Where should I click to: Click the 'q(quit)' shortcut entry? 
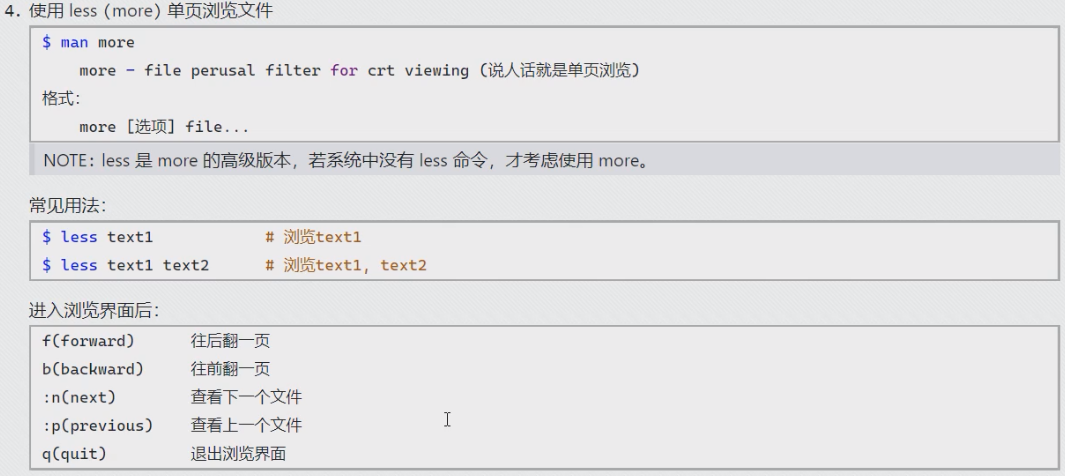point(75,453)
